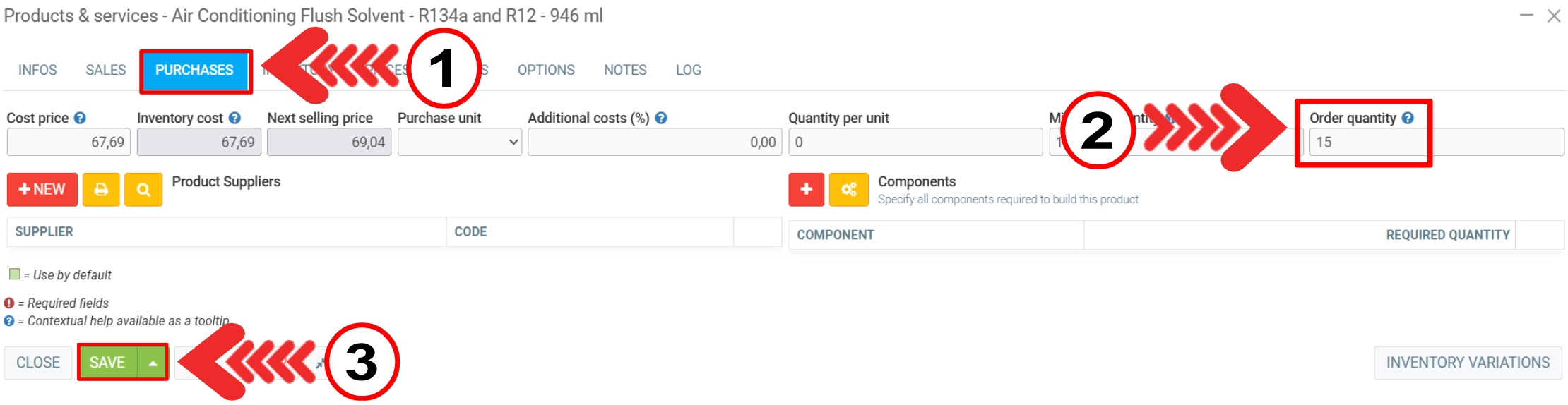Open Inventory Variations

click(1468, 363)
